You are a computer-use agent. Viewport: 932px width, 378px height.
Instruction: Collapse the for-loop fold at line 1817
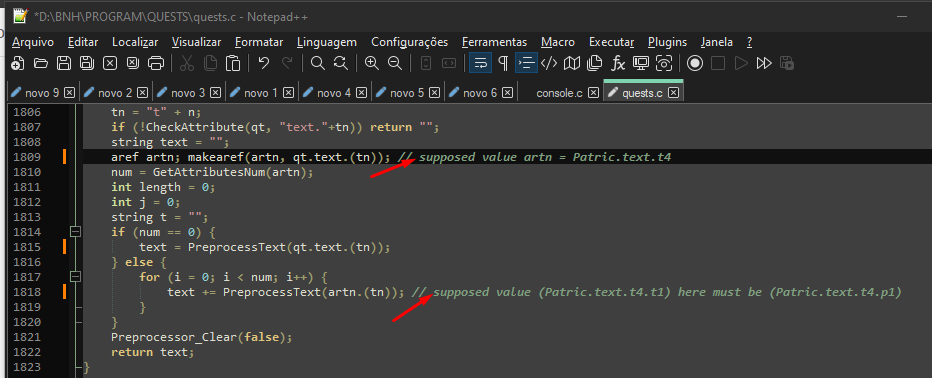pos(75,276)
